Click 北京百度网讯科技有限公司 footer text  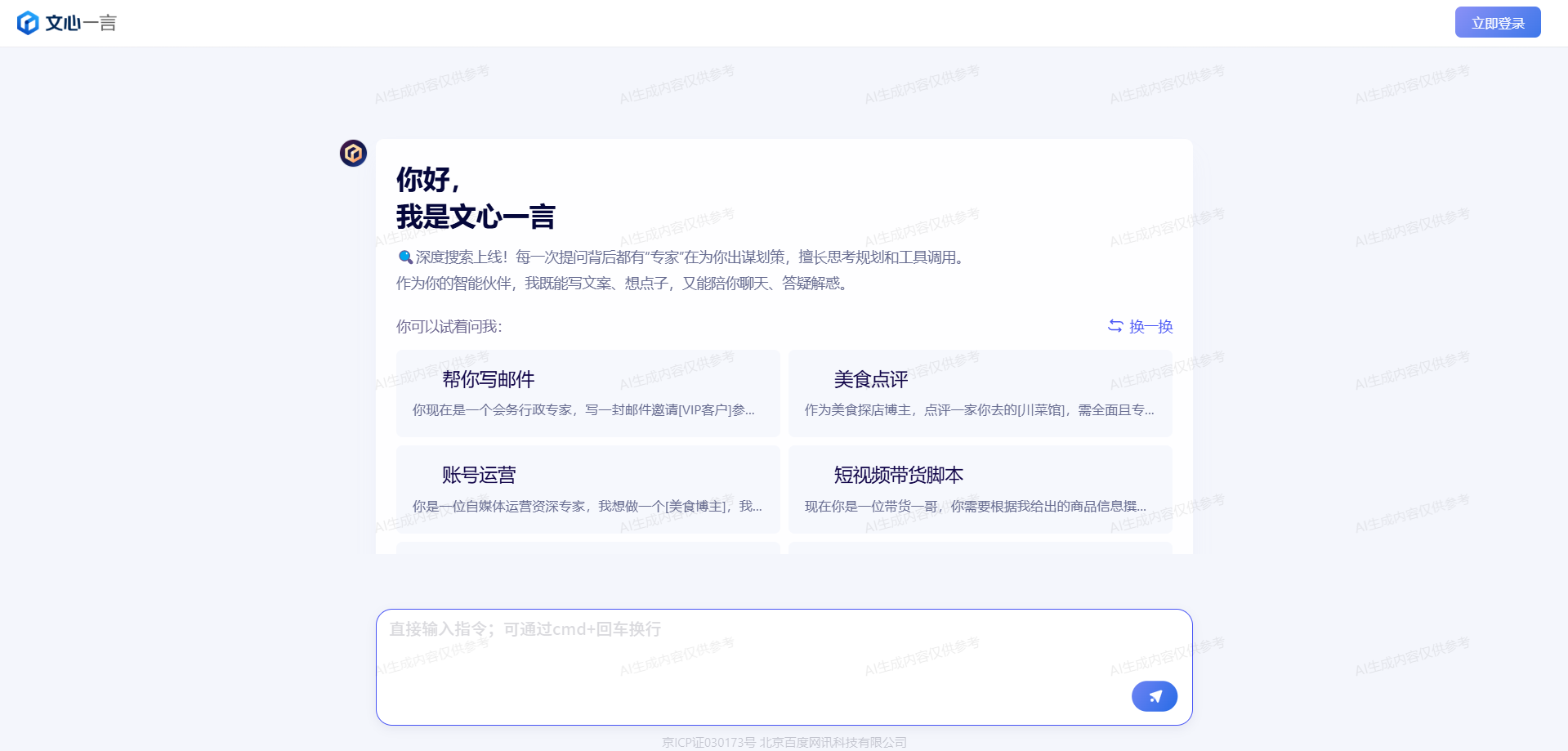click(833, 742)
